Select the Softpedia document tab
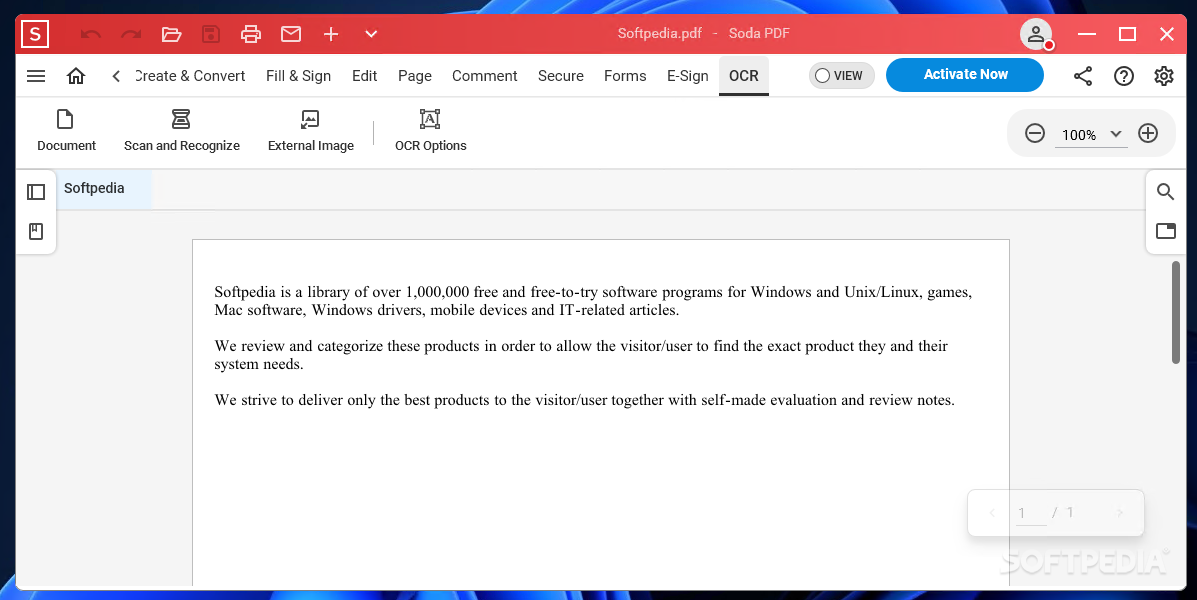The height and width of the screenshot is (600, 1197). click(104, 189)
